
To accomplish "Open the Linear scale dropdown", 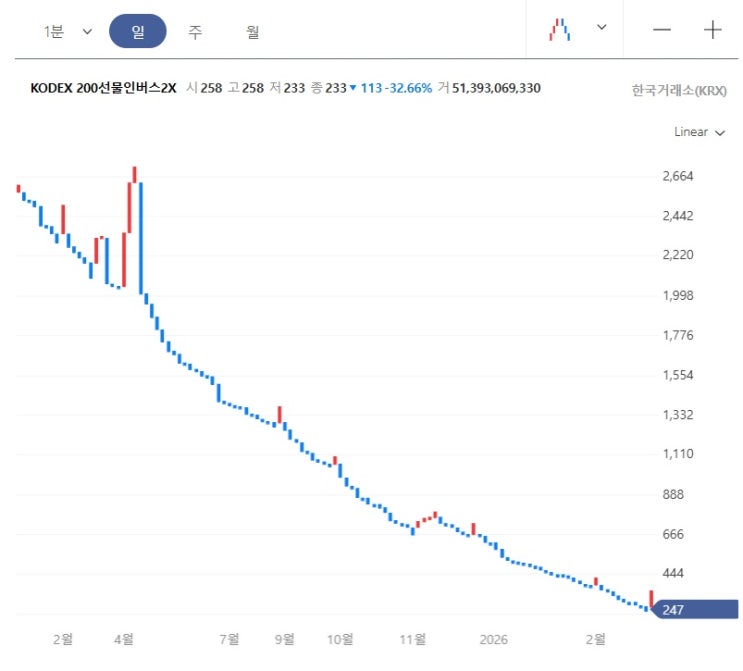I will click(x=699, y=132).
